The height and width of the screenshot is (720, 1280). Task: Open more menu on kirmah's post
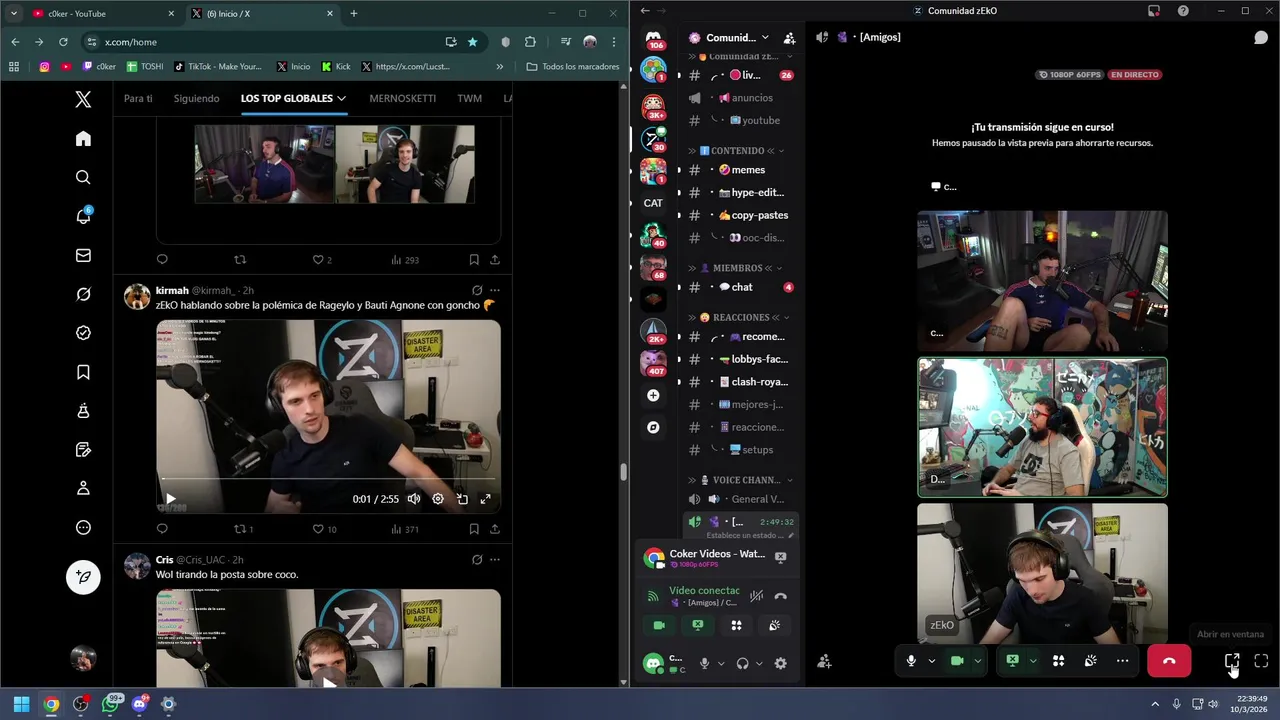pyautogui.click(x=494, y=290)
